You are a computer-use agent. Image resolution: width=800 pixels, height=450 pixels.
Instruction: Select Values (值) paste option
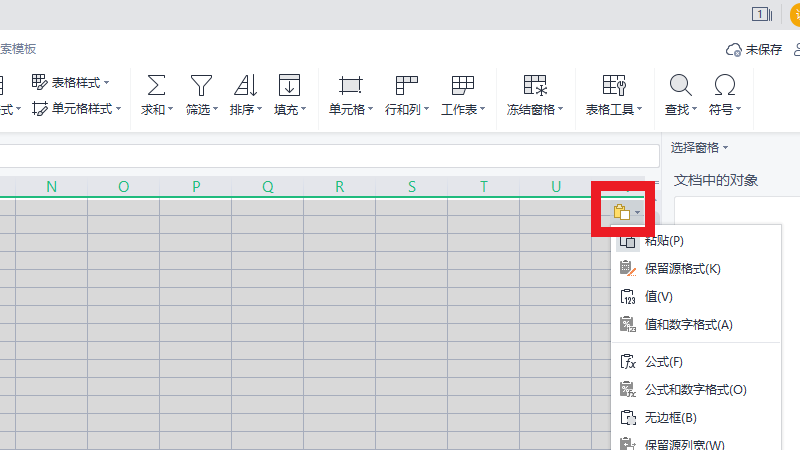pos(658,296)
